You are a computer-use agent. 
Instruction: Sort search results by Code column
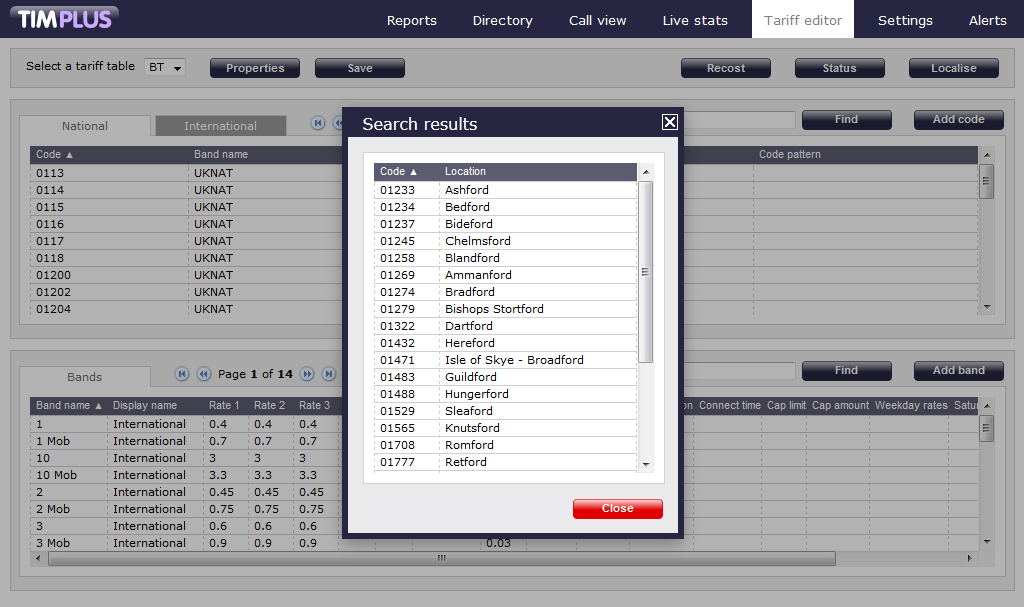399,172
